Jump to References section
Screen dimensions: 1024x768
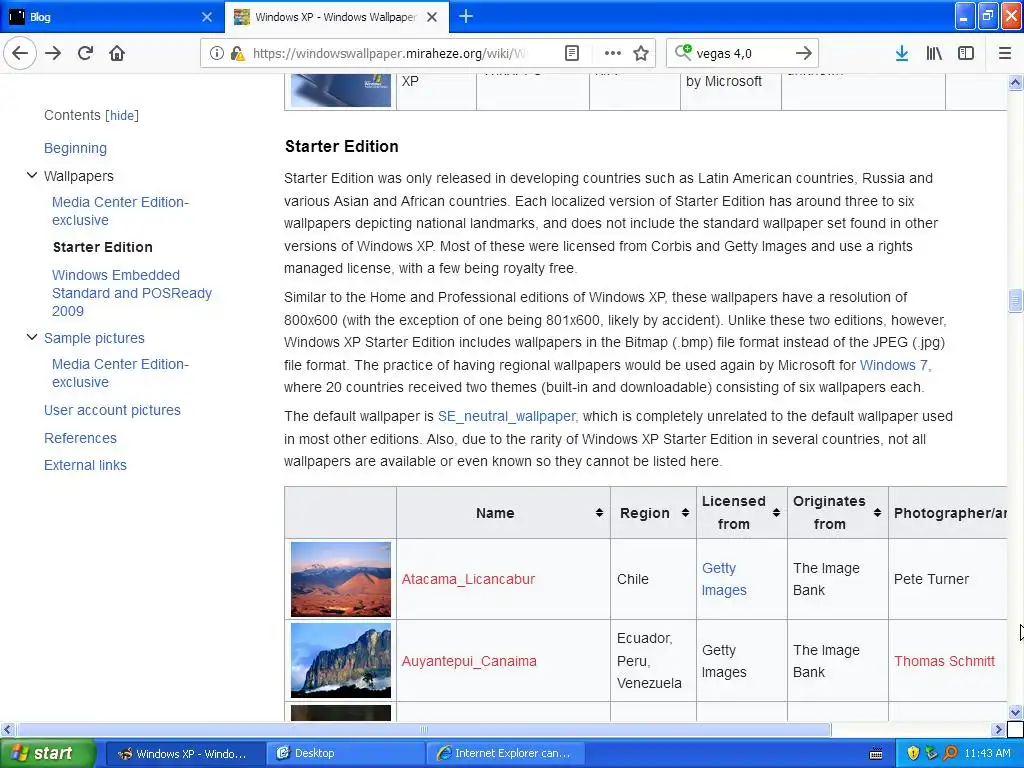[x=80, y=438]
